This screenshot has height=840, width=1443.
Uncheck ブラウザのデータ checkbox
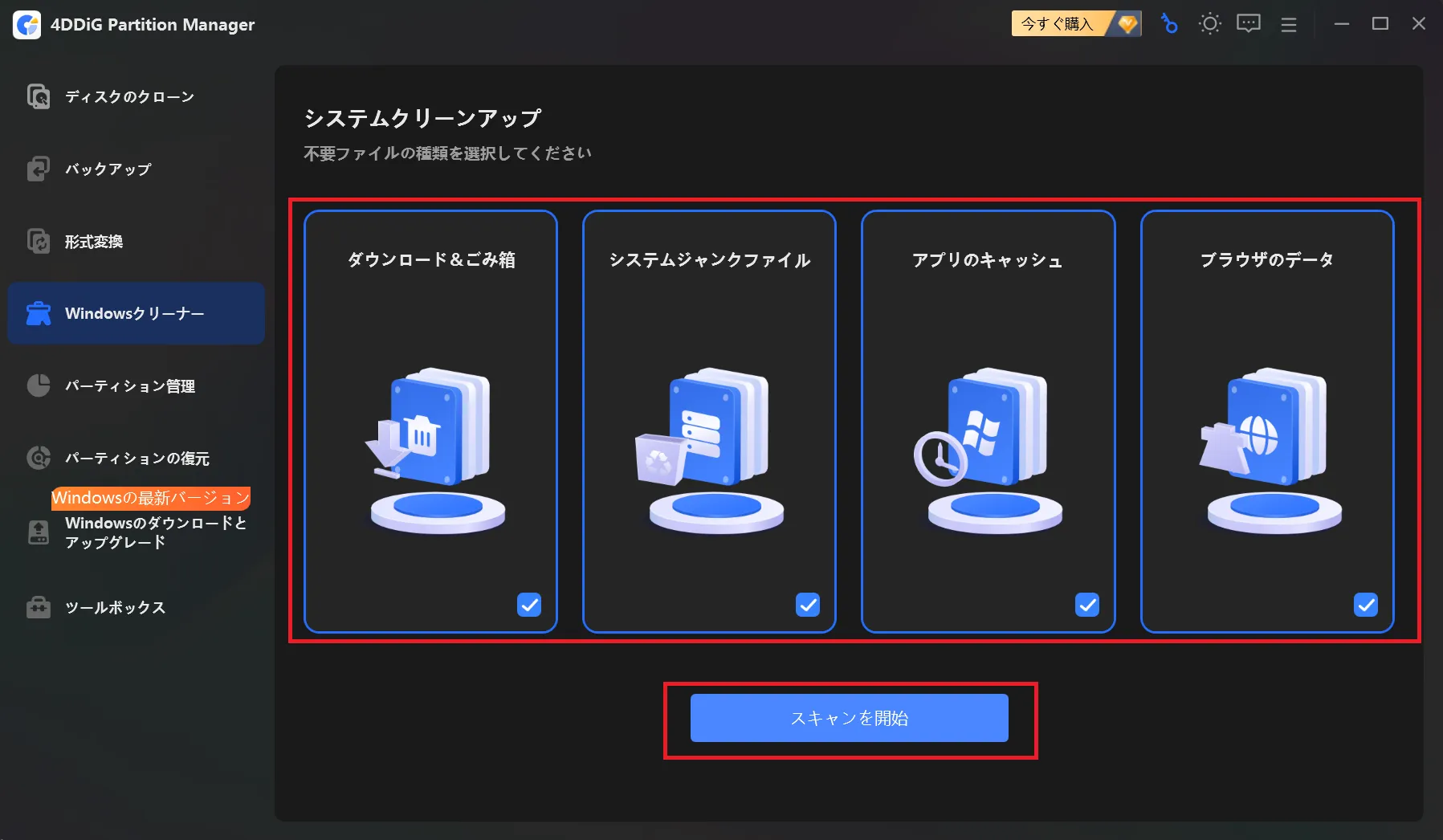tap(1366, 605)
